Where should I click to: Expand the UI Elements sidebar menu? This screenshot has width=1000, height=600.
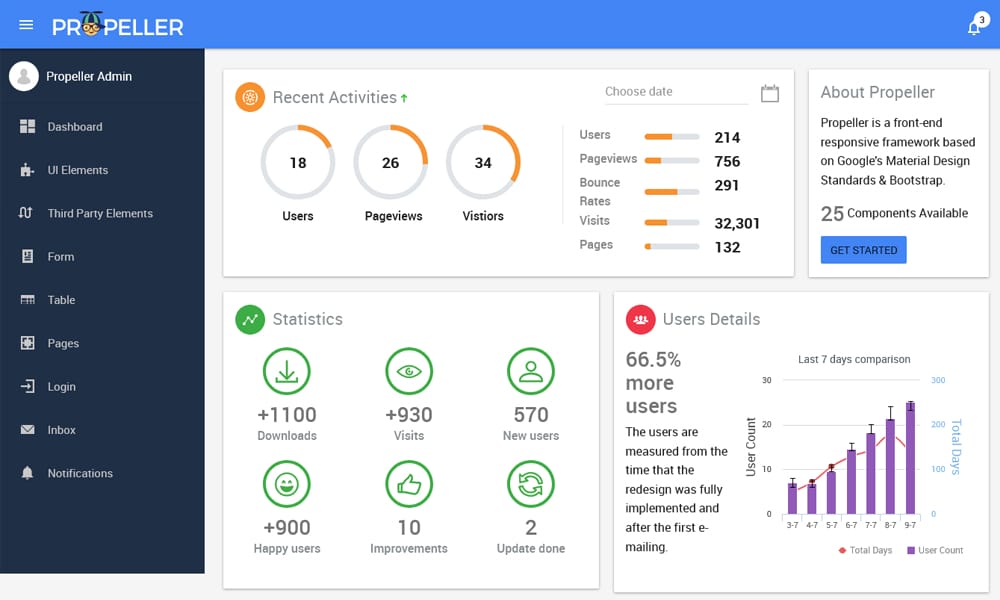click(77, 170)
